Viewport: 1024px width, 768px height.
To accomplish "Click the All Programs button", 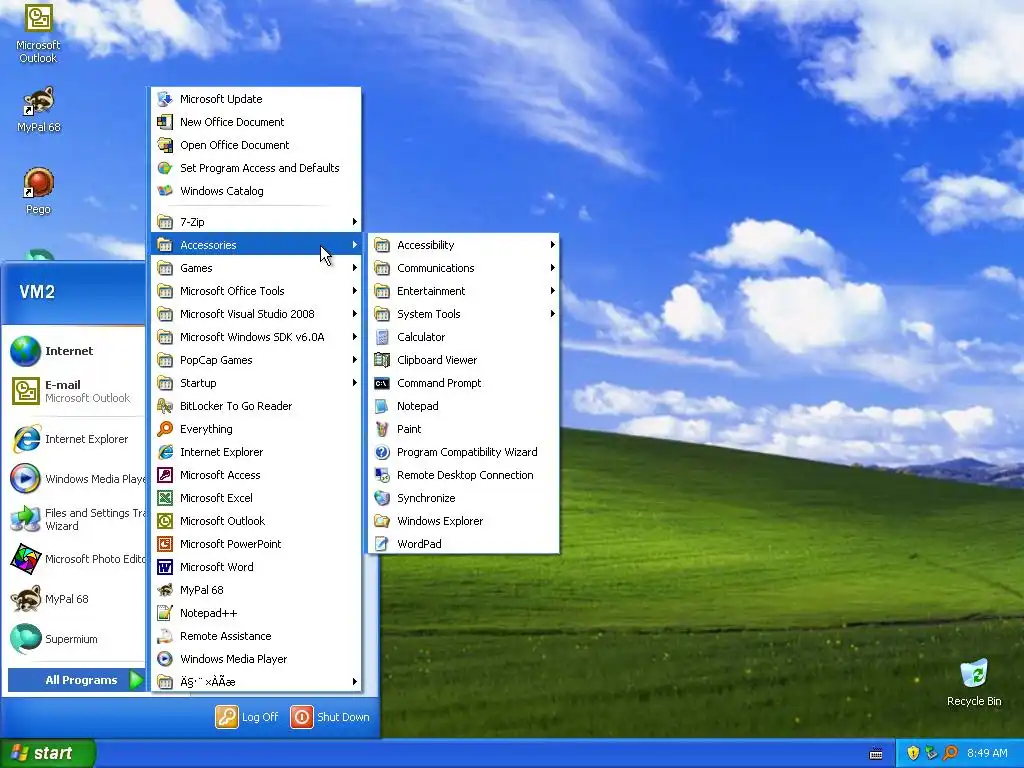I will point(76,680).
